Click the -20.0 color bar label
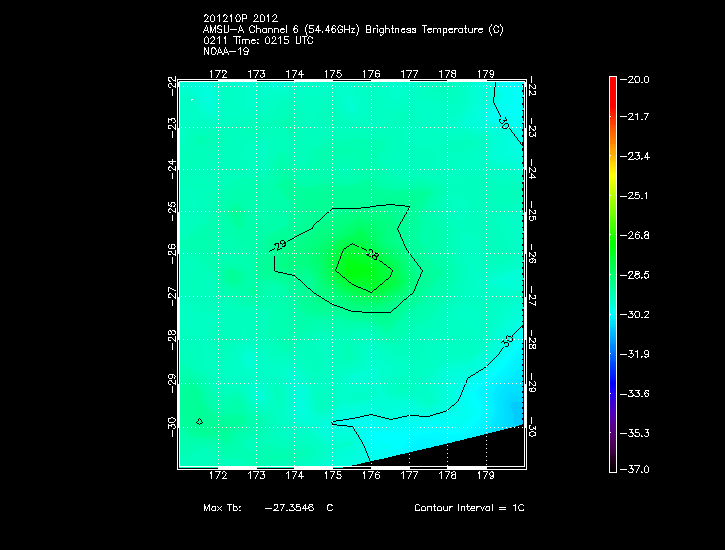This screenshot has height=550, width=725. point(637,79)
